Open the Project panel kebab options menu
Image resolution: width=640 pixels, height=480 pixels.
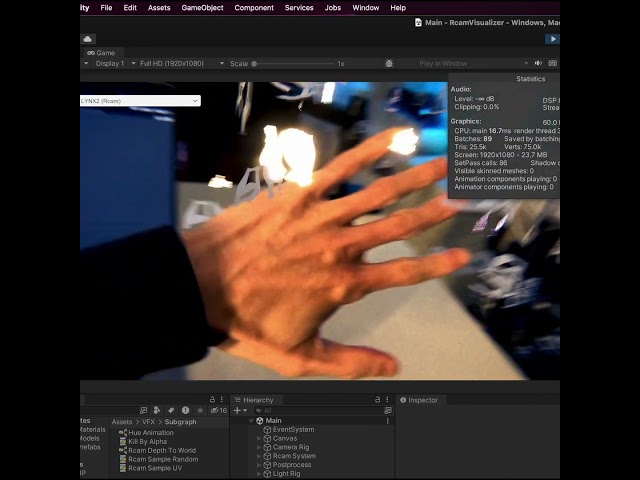click(x=222, y=400)
